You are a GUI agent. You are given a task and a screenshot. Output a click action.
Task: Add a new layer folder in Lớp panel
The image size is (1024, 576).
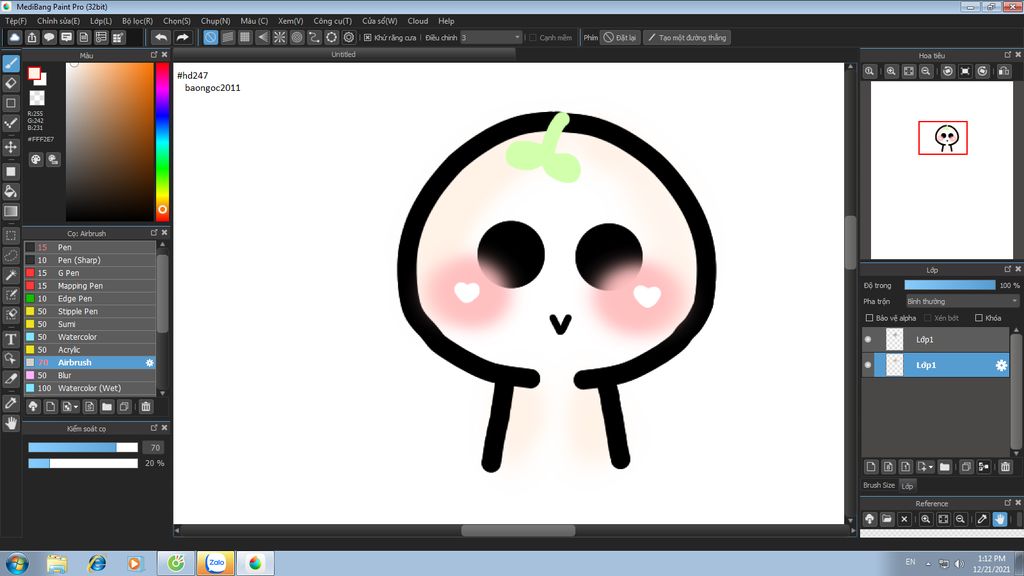click(944, 466)
